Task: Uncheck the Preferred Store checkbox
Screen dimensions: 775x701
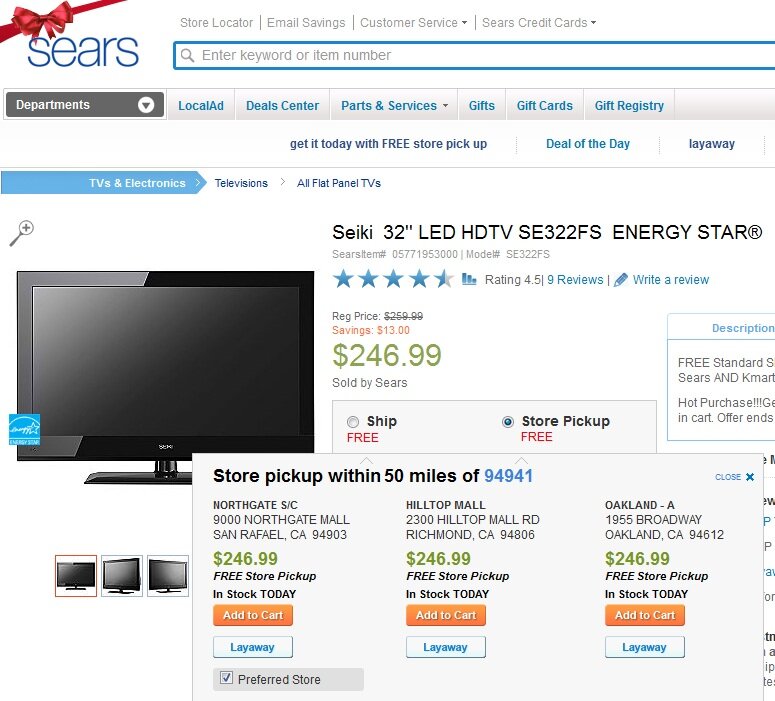Action: [x=226, y=678]
